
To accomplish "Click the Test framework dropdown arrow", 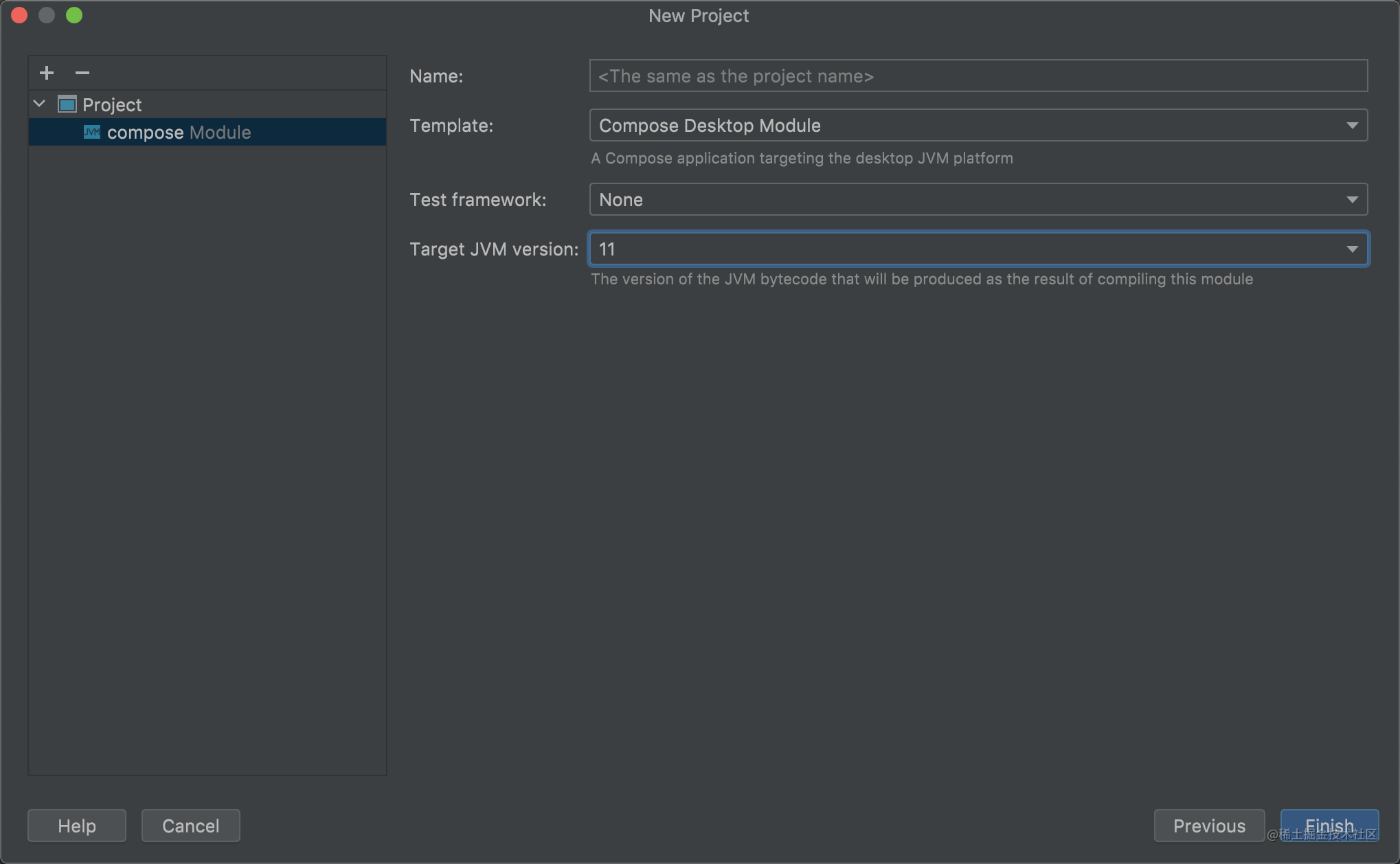I will pyautogui.click(x=1352, y=199).
